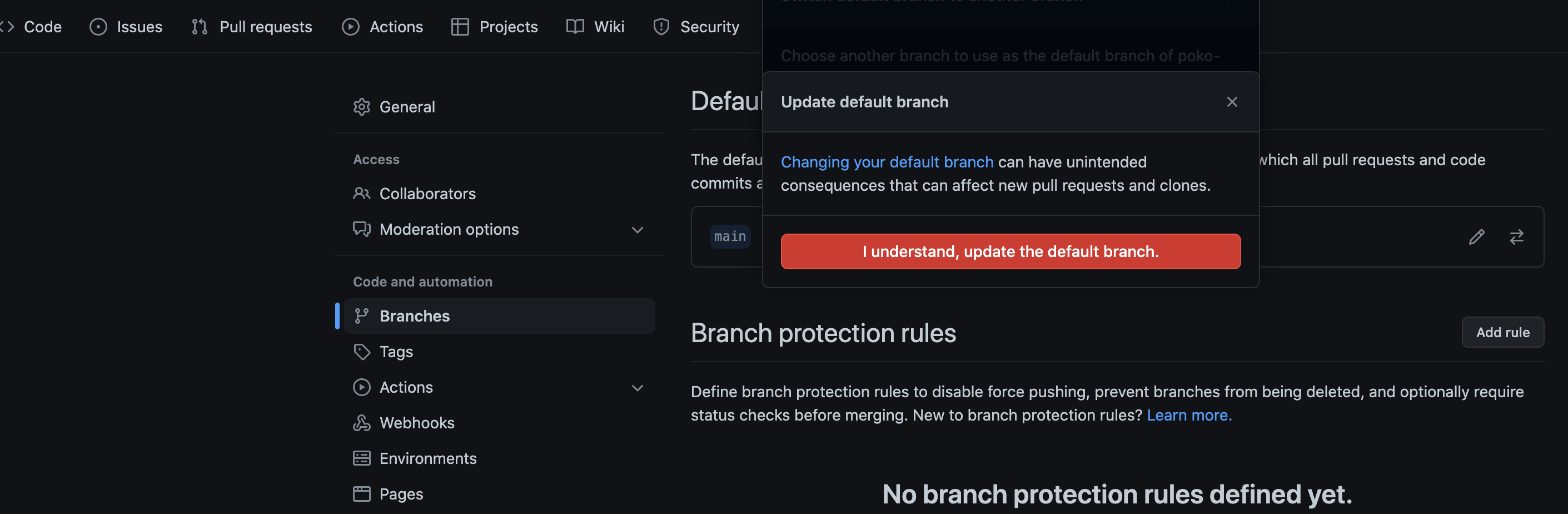1568x514 pixels.
Task: Click the pencil rename branch icon
Action: (1476, 236)
